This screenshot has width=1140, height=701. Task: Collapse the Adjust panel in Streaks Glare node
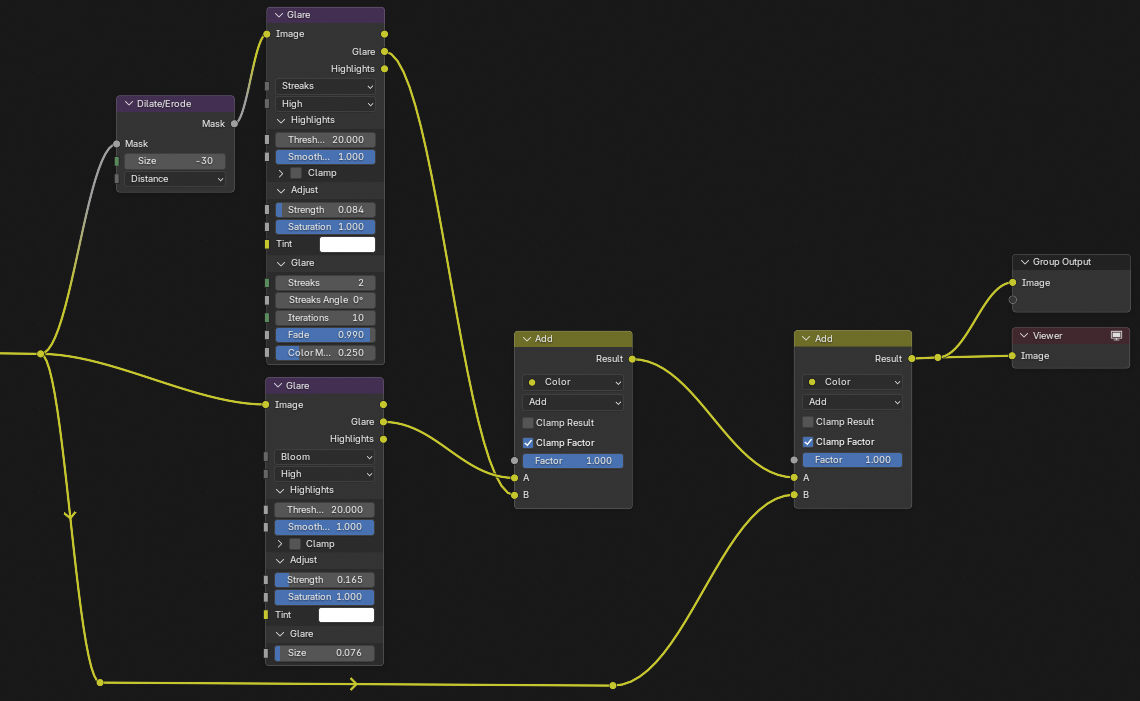point(282,190)
